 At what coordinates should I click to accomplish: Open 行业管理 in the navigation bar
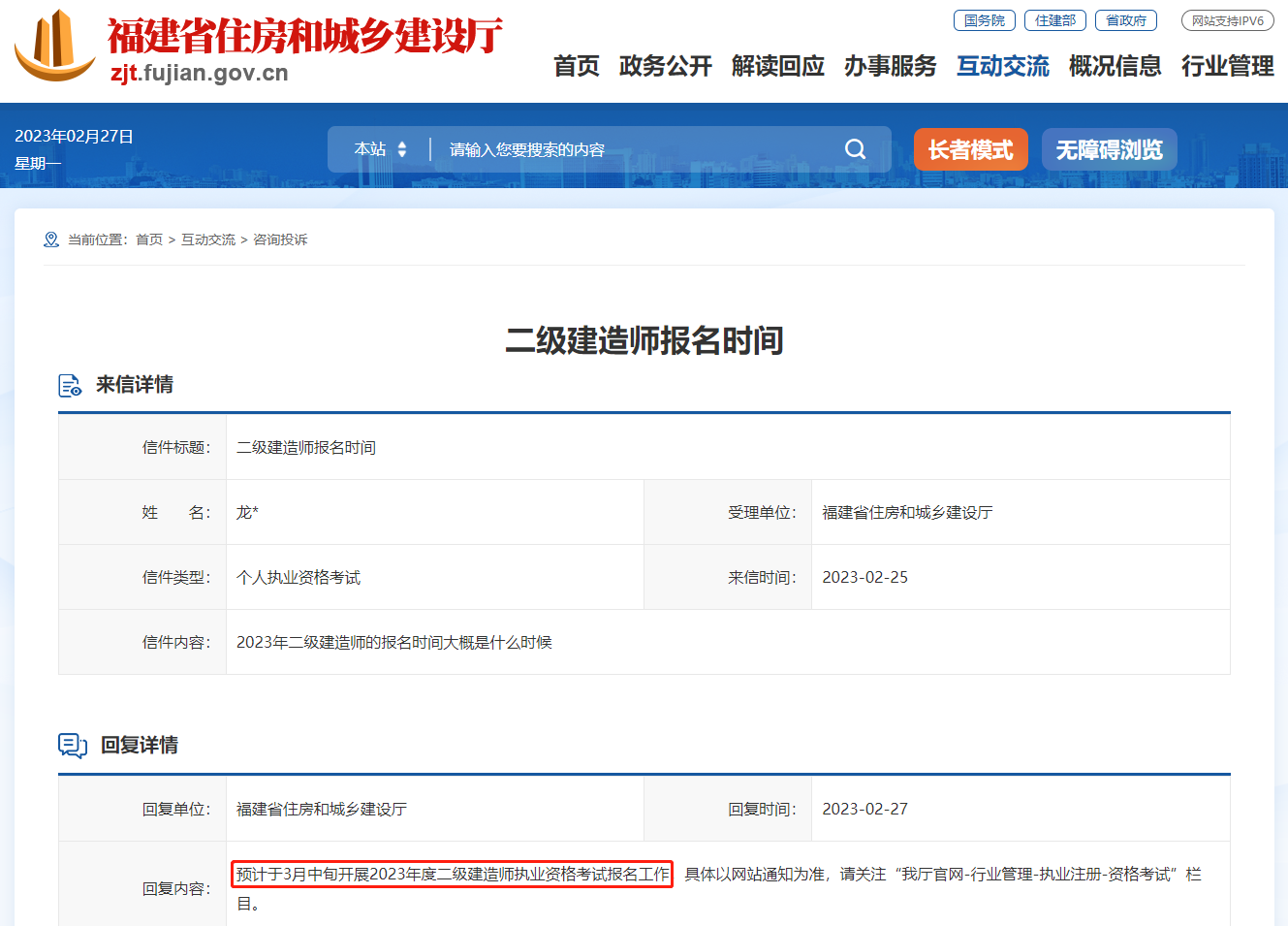(x=1227, y=66)
